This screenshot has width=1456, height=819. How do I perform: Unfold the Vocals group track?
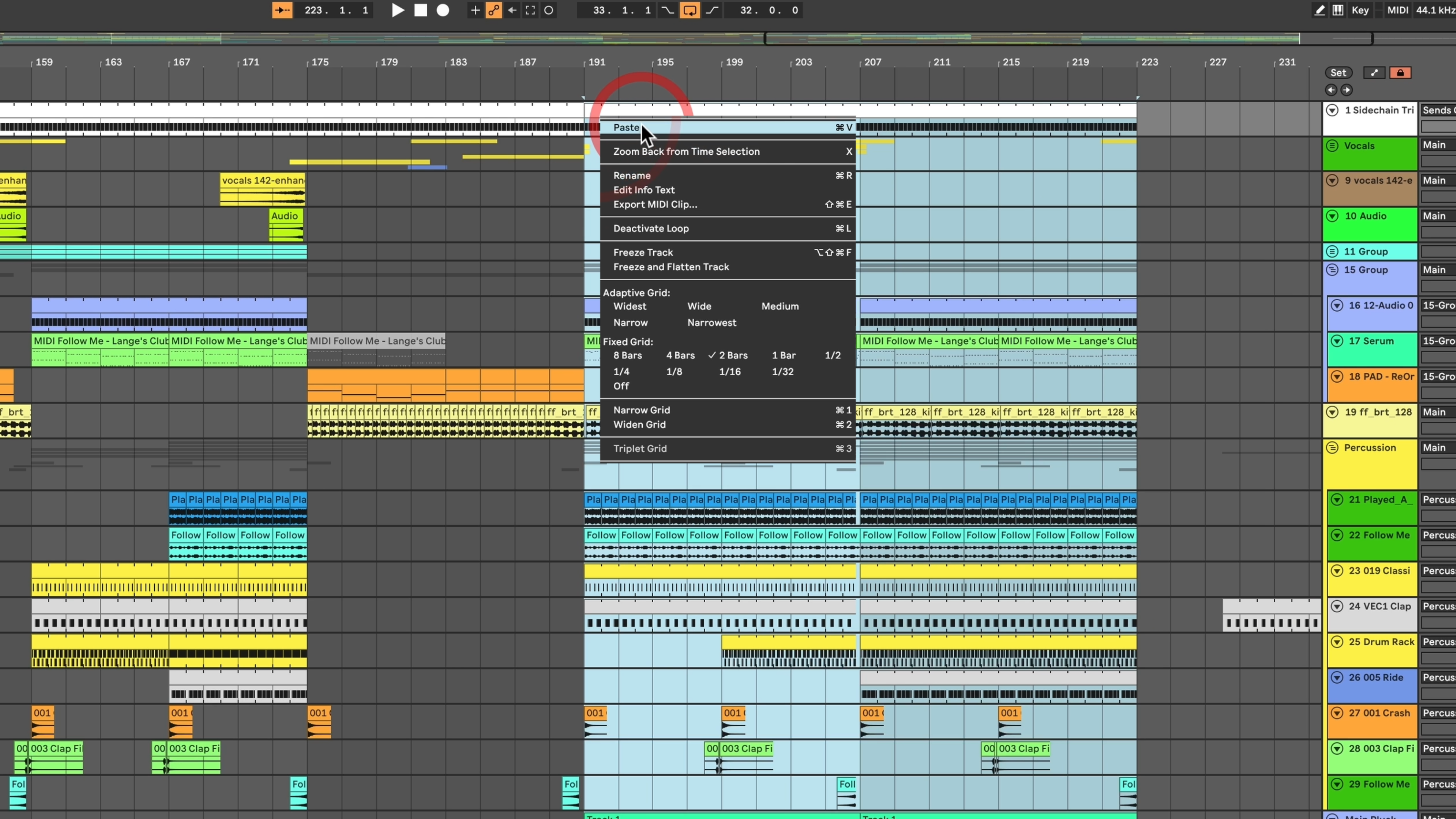1332,146
